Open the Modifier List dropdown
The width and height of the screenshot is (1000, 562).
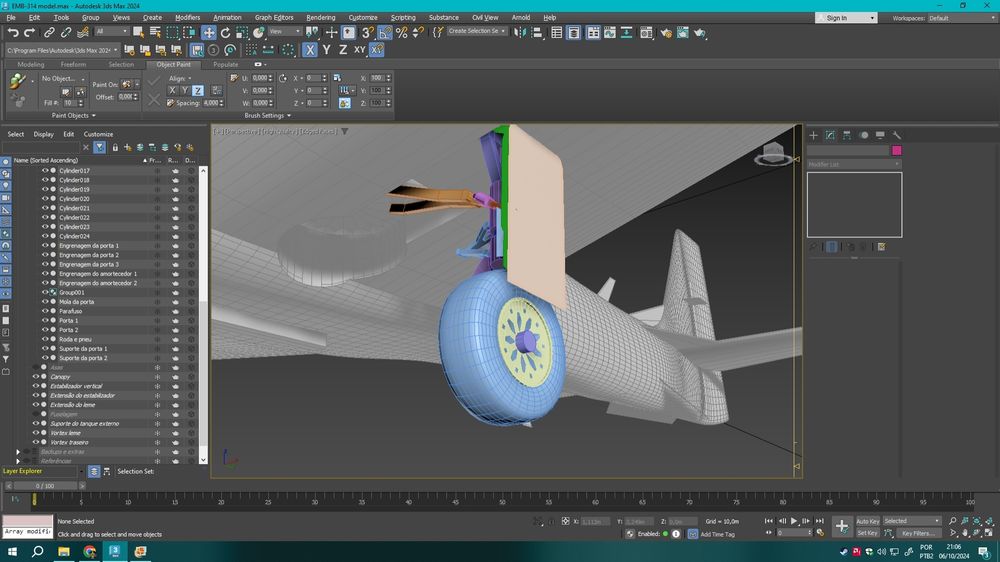[854, 164]
